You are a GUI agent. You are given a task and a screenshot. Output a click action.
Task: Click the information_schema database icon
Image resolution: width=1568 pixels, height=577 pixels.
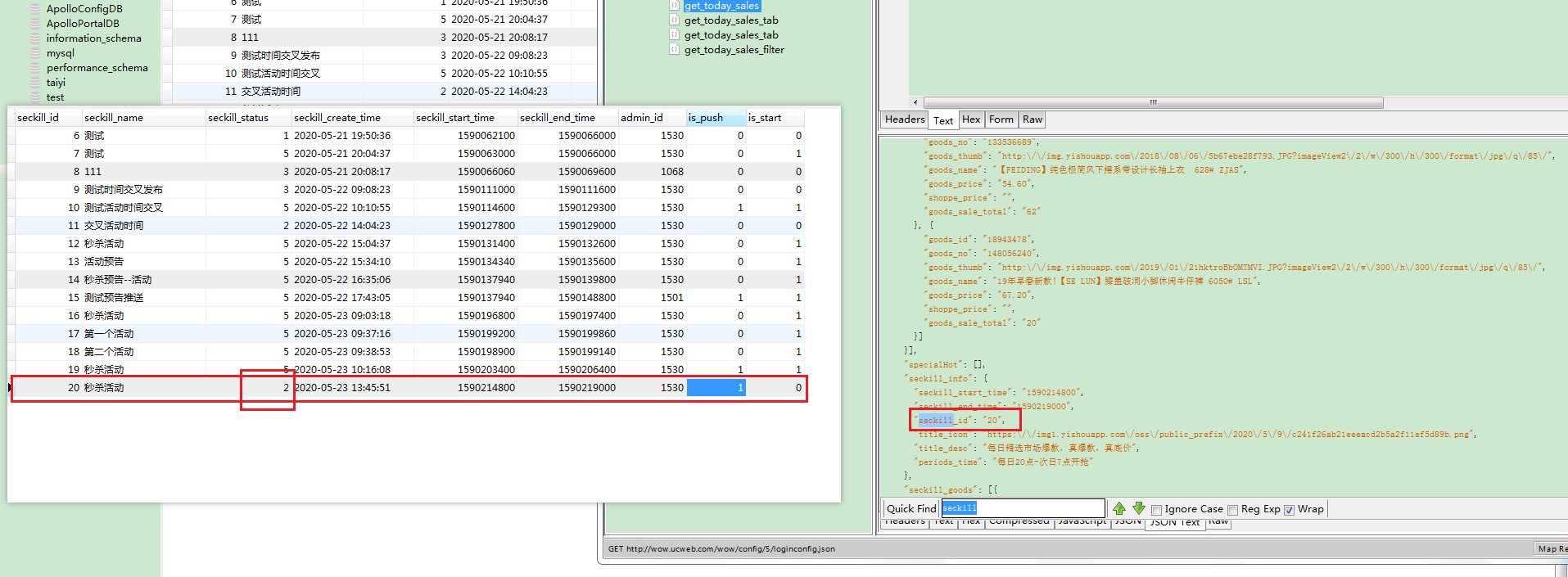(x=35, y=38)
